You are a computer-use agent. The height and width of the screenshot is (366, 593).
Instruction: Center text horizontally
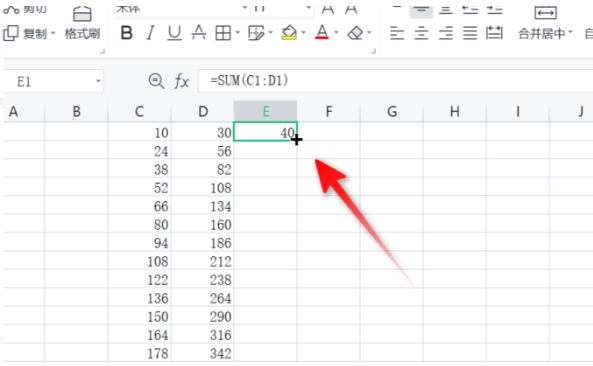coord(421,33)
